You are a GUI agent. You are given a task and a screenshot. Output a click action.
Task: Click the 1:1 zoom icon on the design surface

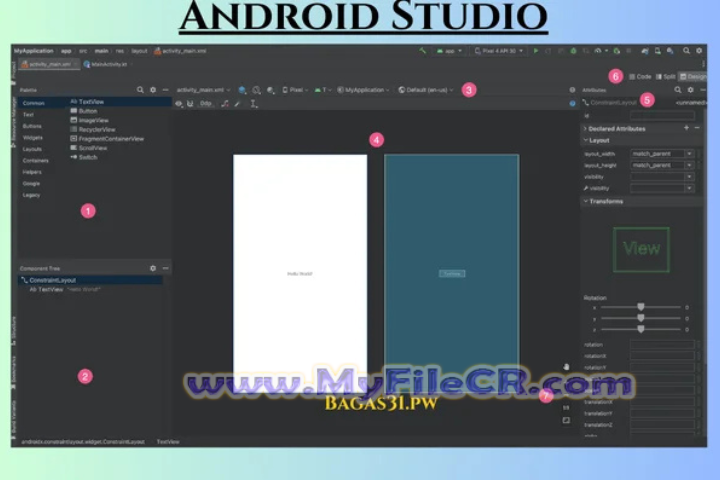click(566, 407)
